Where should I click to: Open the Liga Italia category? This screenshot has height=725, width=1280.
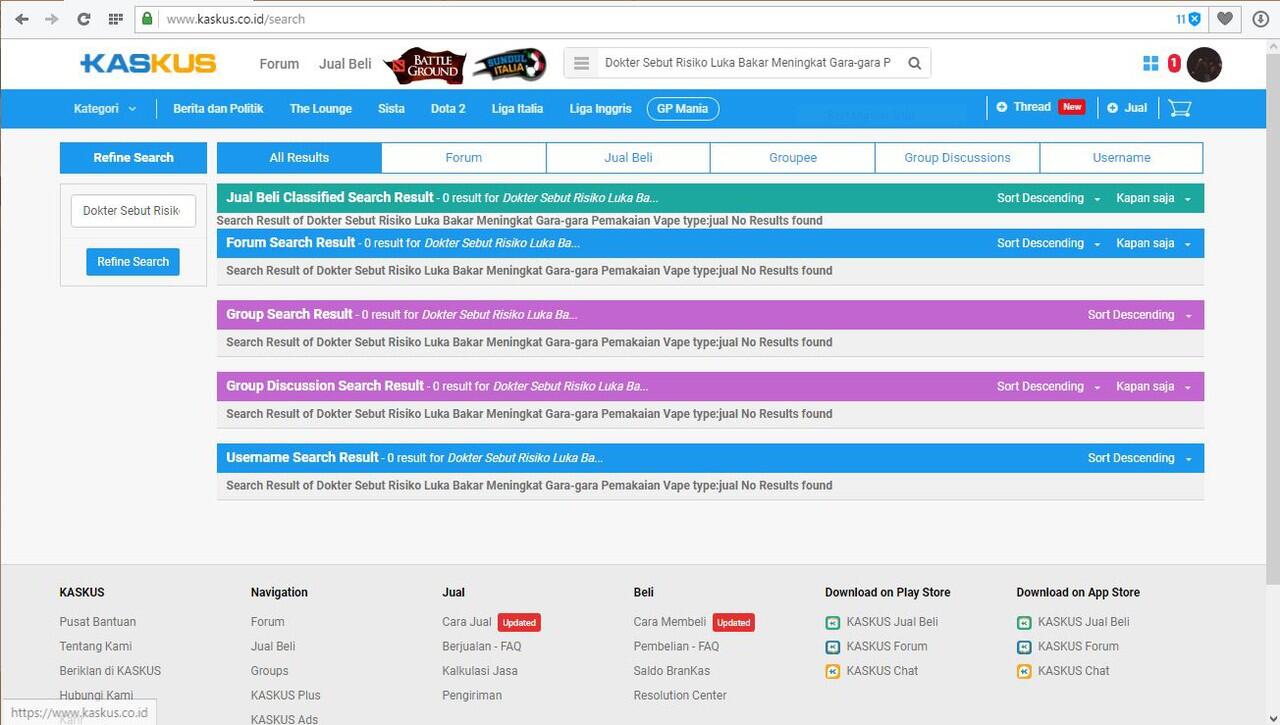coord(517,108)
